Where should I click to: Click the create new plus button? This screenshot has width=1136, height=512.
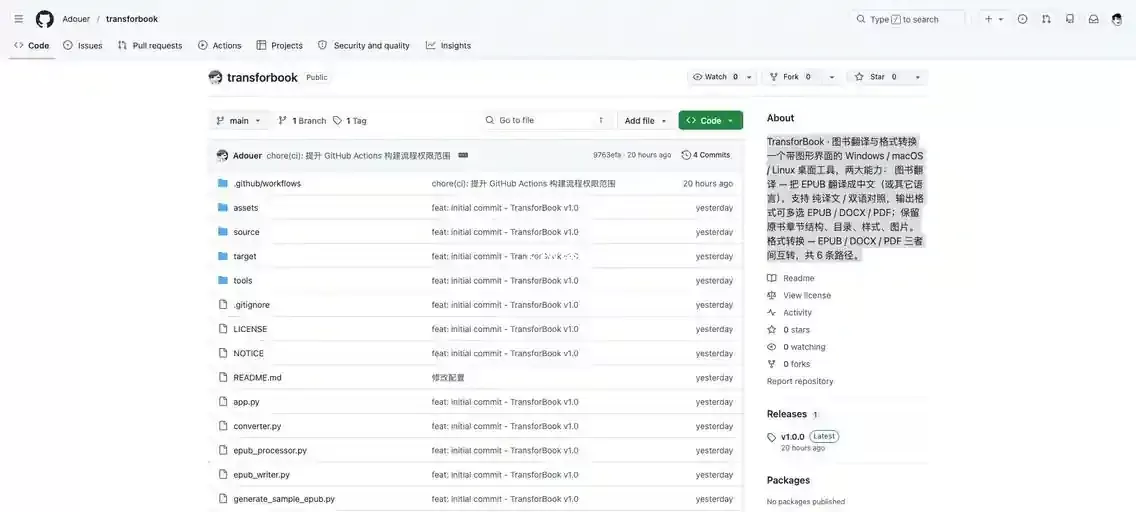point(993,19)
